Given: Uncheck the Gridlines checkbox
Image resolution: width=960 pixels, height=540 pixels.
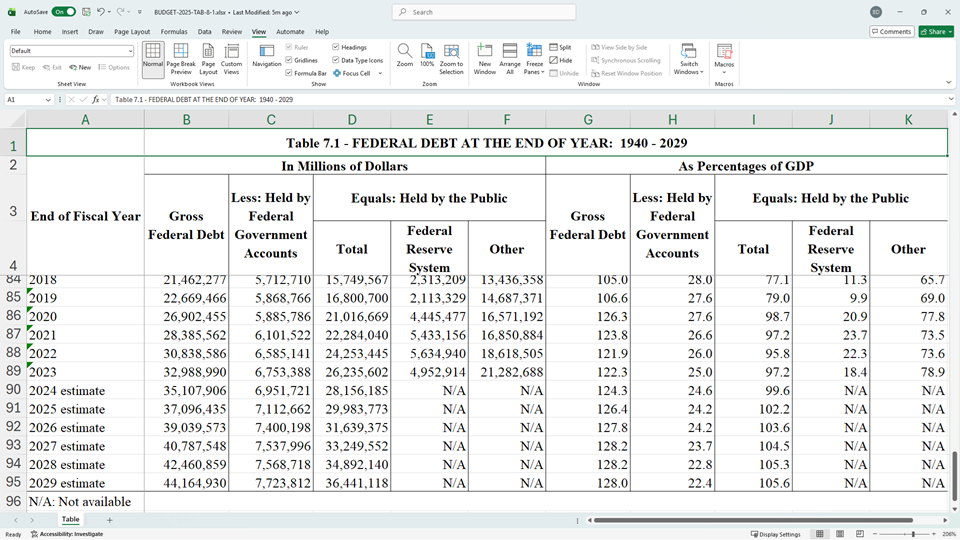Looking at the screenshot, I should click(x=289, y=60).
